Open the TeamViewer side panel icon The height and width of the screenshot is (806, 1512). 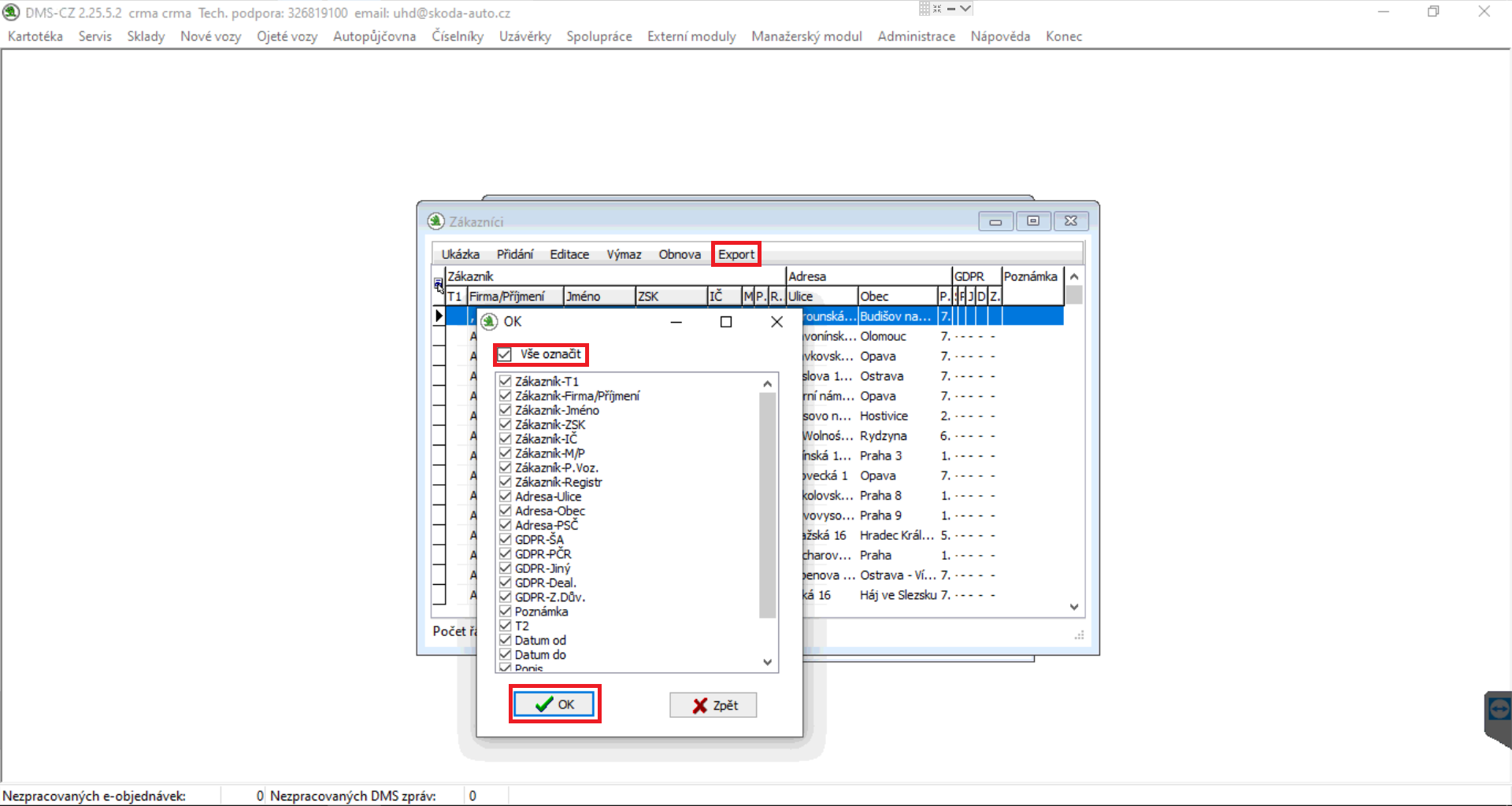point(1499,711)
